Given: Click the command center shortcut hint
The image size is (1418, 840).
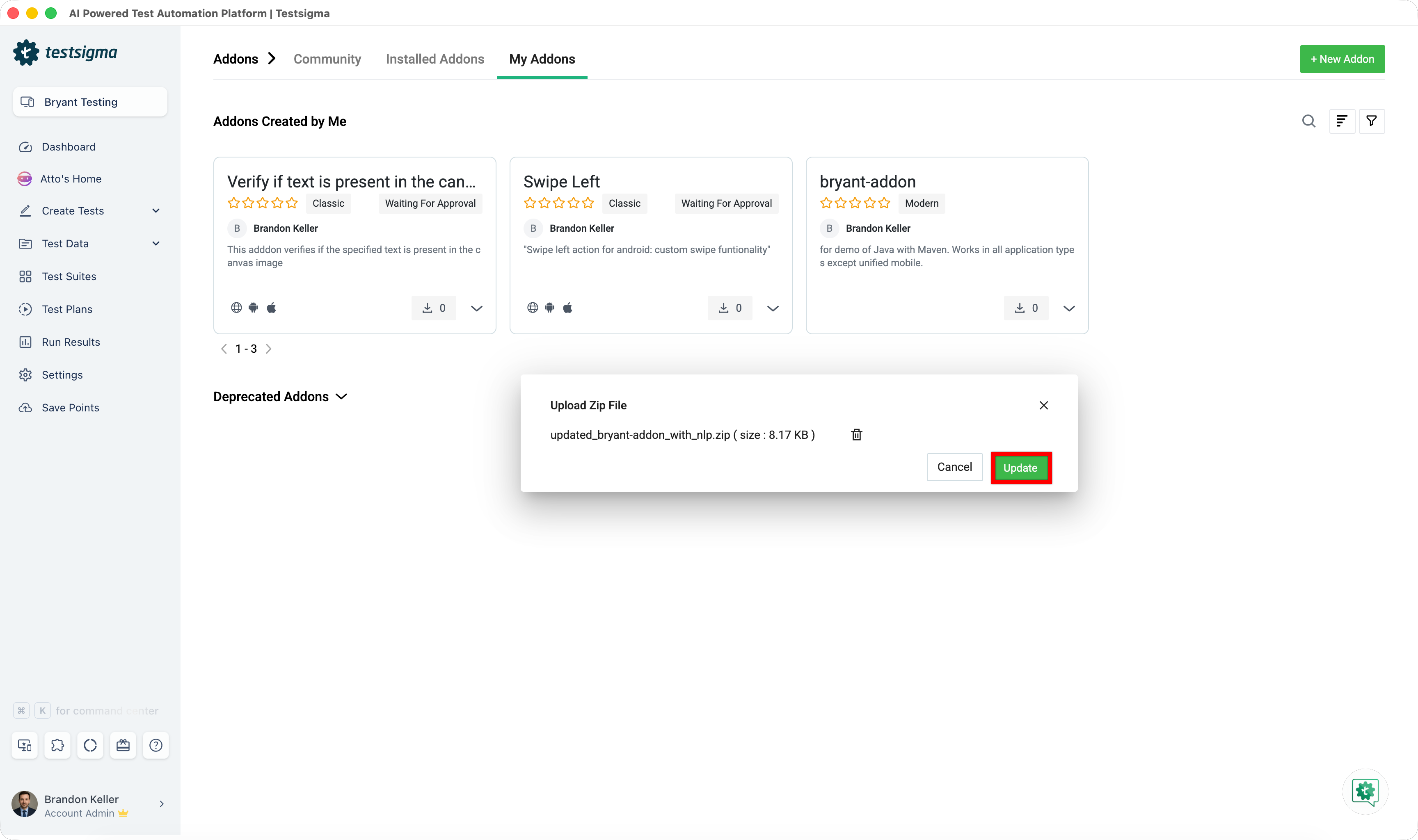Looking at the screenshot, I should click(86, 711).
